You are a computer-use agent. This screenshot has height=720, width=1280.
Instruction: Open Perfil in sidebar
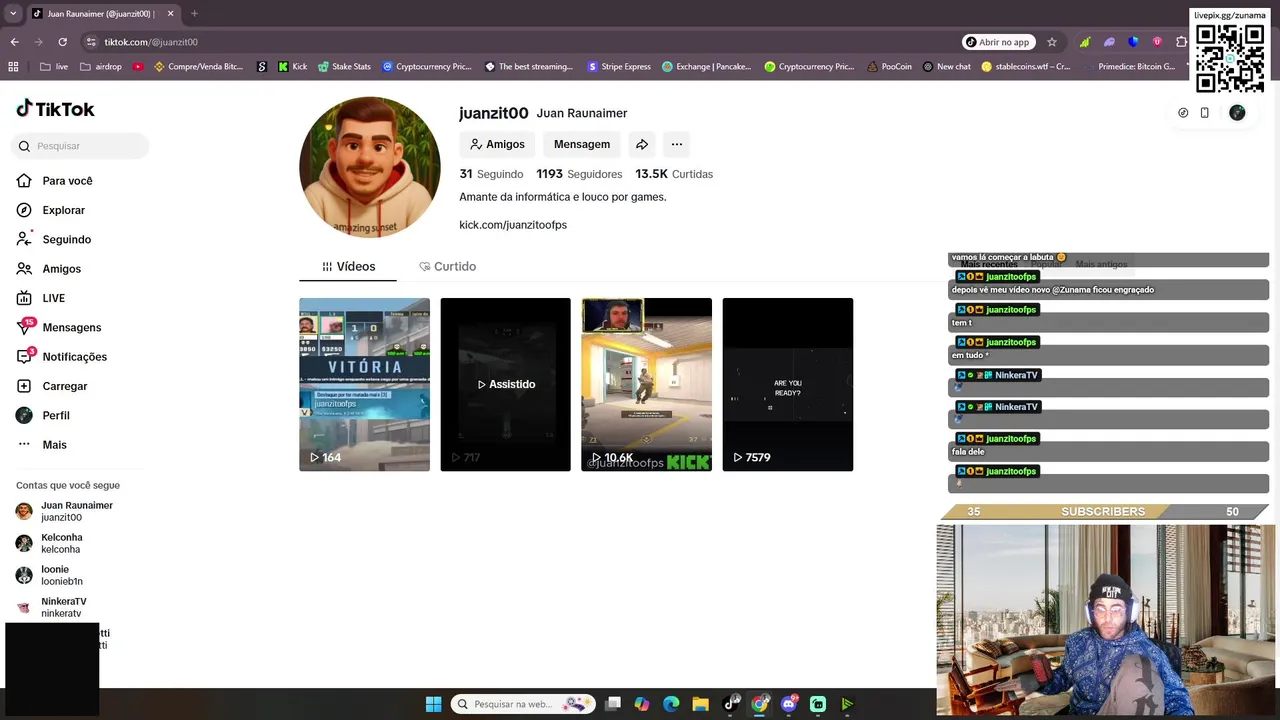coord(43,415)
